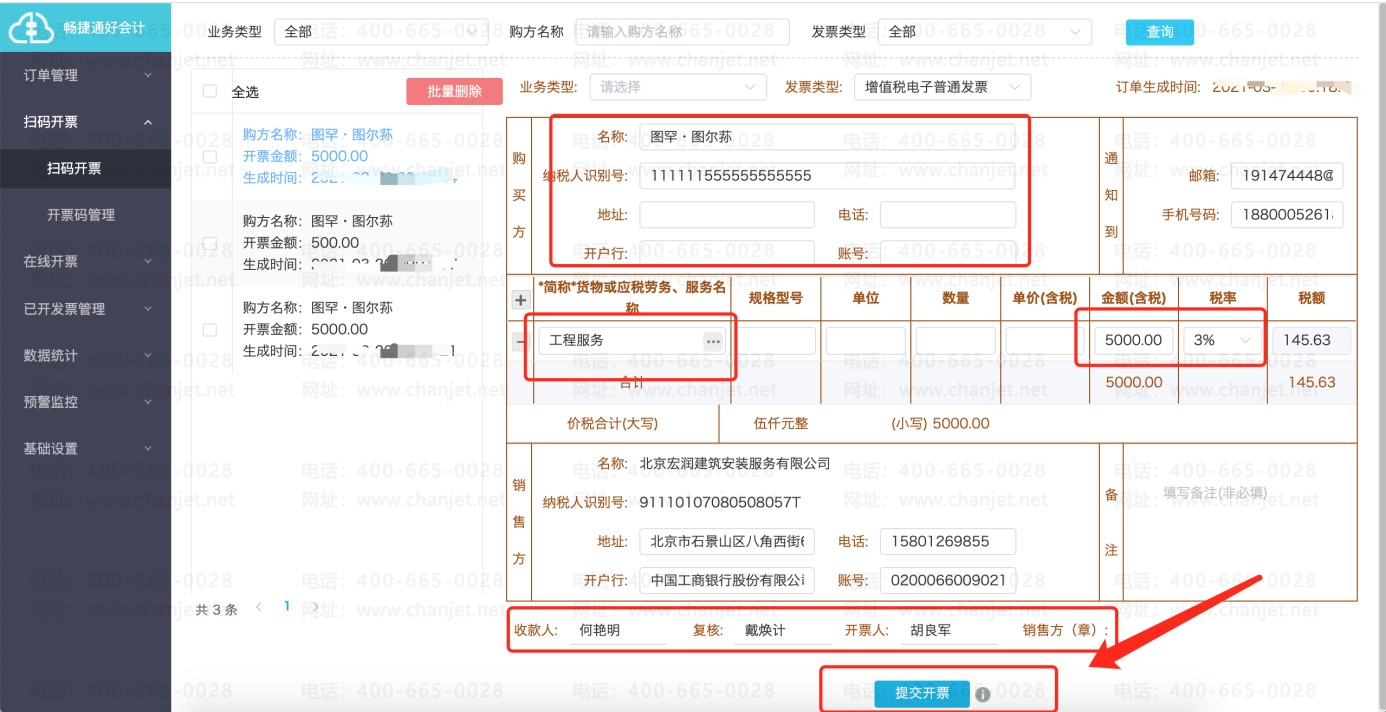
Task: Click the minus icon to remove item row
Action: click(x=520, y=341)
